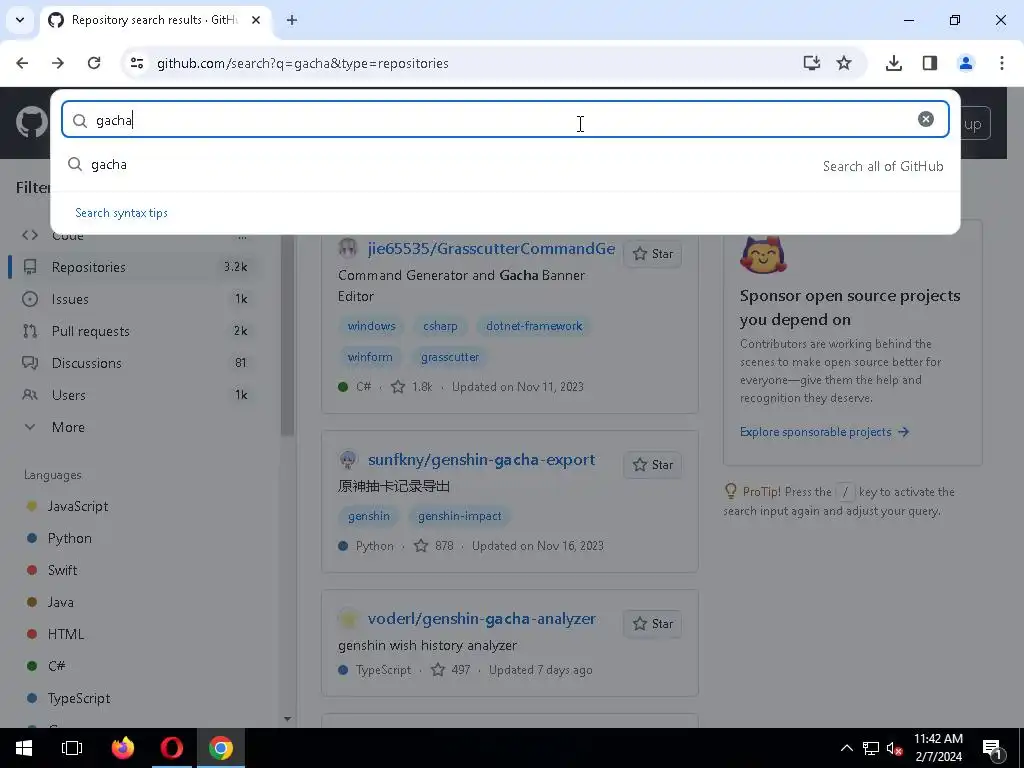Open jie65535/GrasscutterCommandGe repository
The image size is (1024, 768).
point(491,249)
